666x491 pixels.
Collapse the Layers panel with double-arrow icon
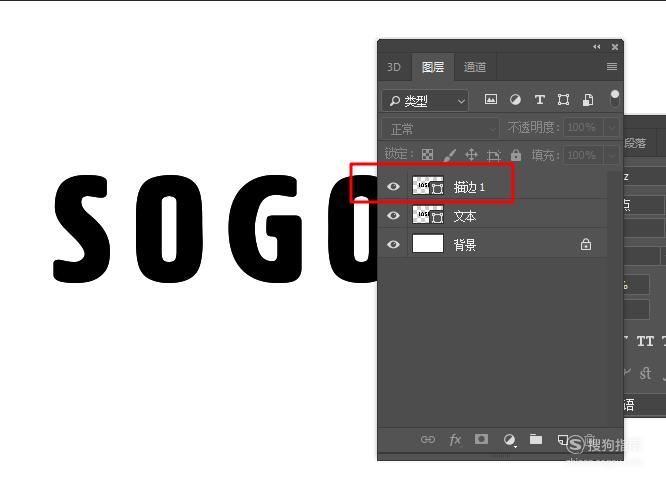(x=597, y=47)
